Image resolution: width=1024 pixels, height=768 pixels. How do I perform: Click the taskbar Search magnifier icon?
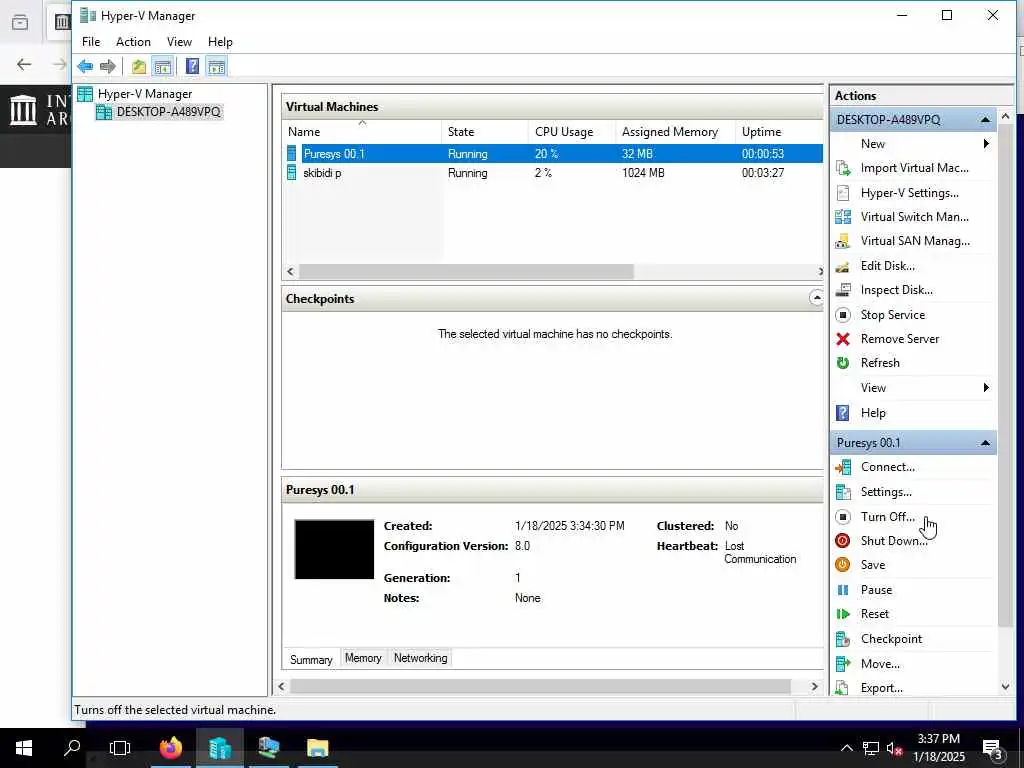pyautogui.click(x=72, y=748)
